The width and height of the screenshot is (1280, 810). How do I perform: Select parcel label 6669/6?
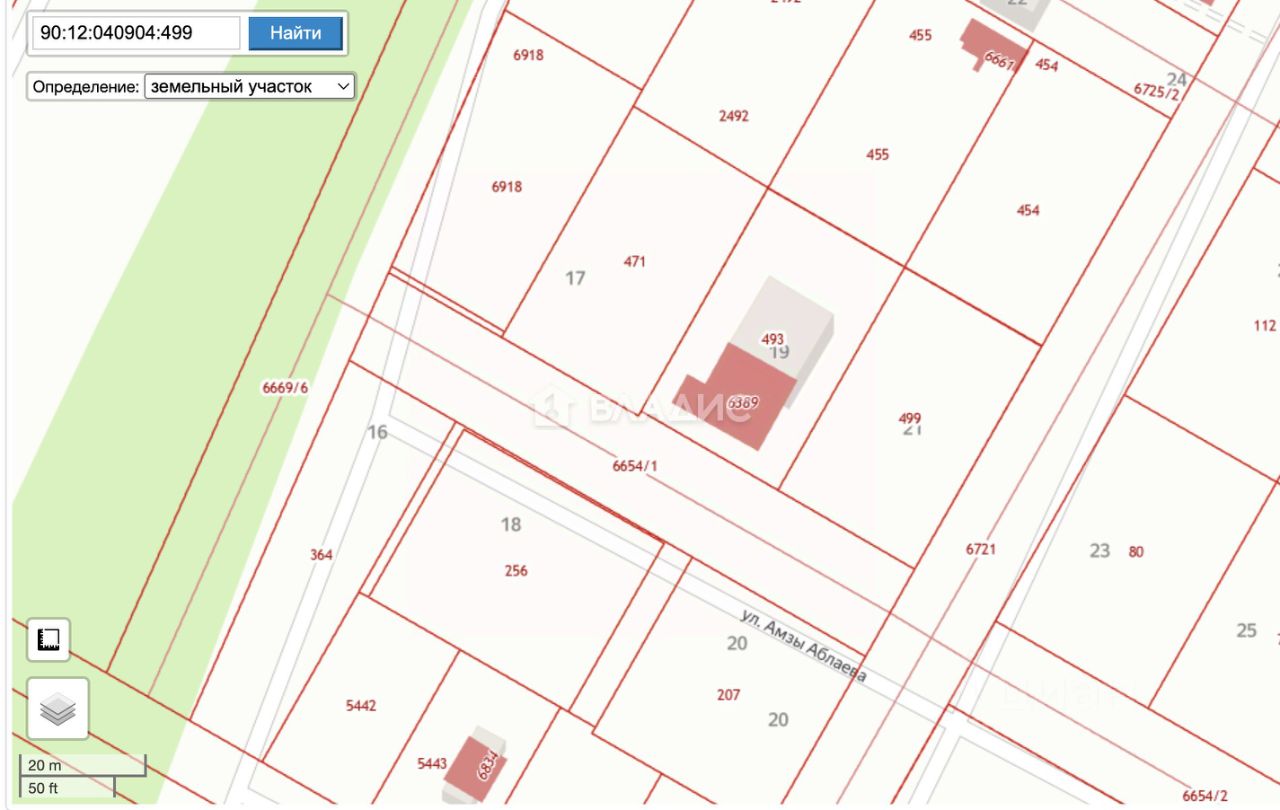pos(285,387)
